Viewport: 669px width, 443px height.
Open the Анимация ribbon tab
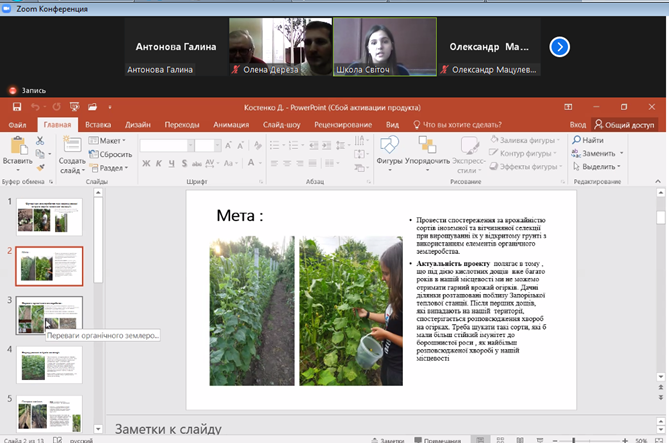231,124
